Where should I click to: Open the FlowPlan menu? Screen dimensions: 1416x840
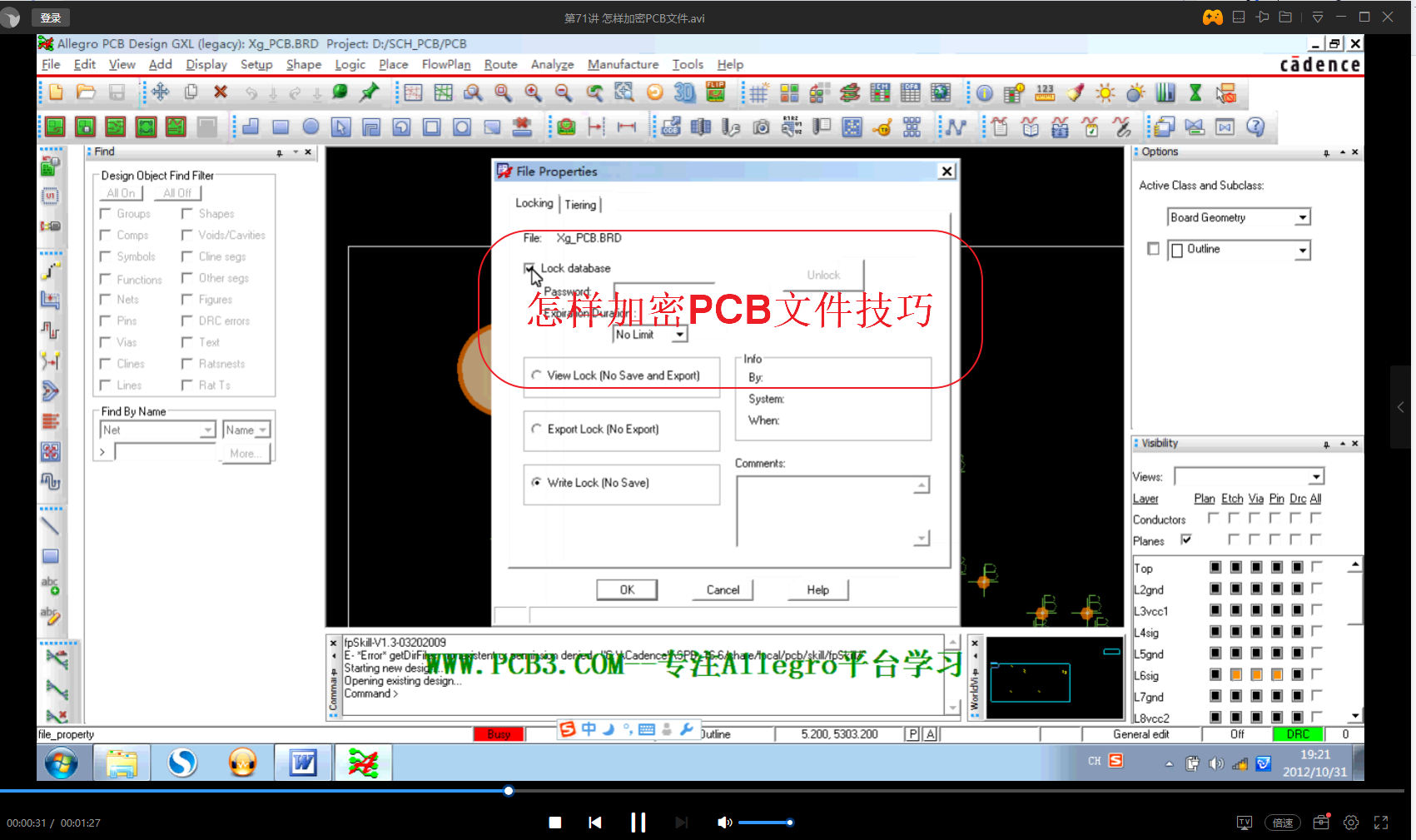coord(446,64)
